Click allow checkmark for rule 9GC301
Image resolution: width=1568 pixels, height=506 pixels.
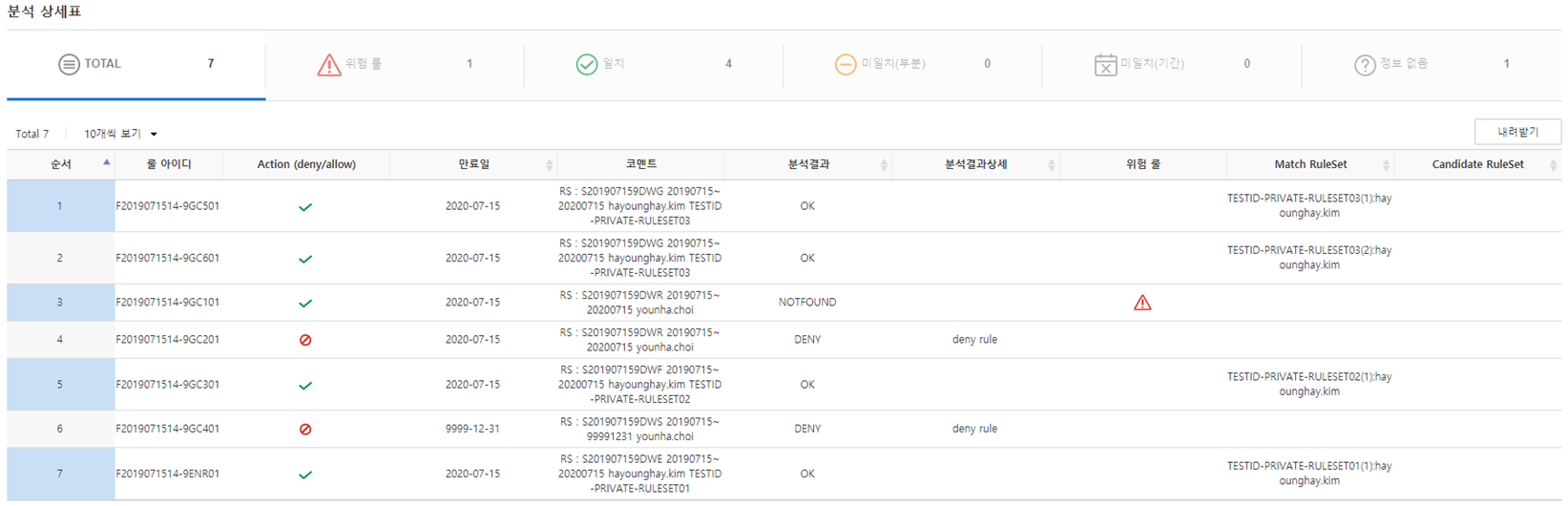point(305,386)
